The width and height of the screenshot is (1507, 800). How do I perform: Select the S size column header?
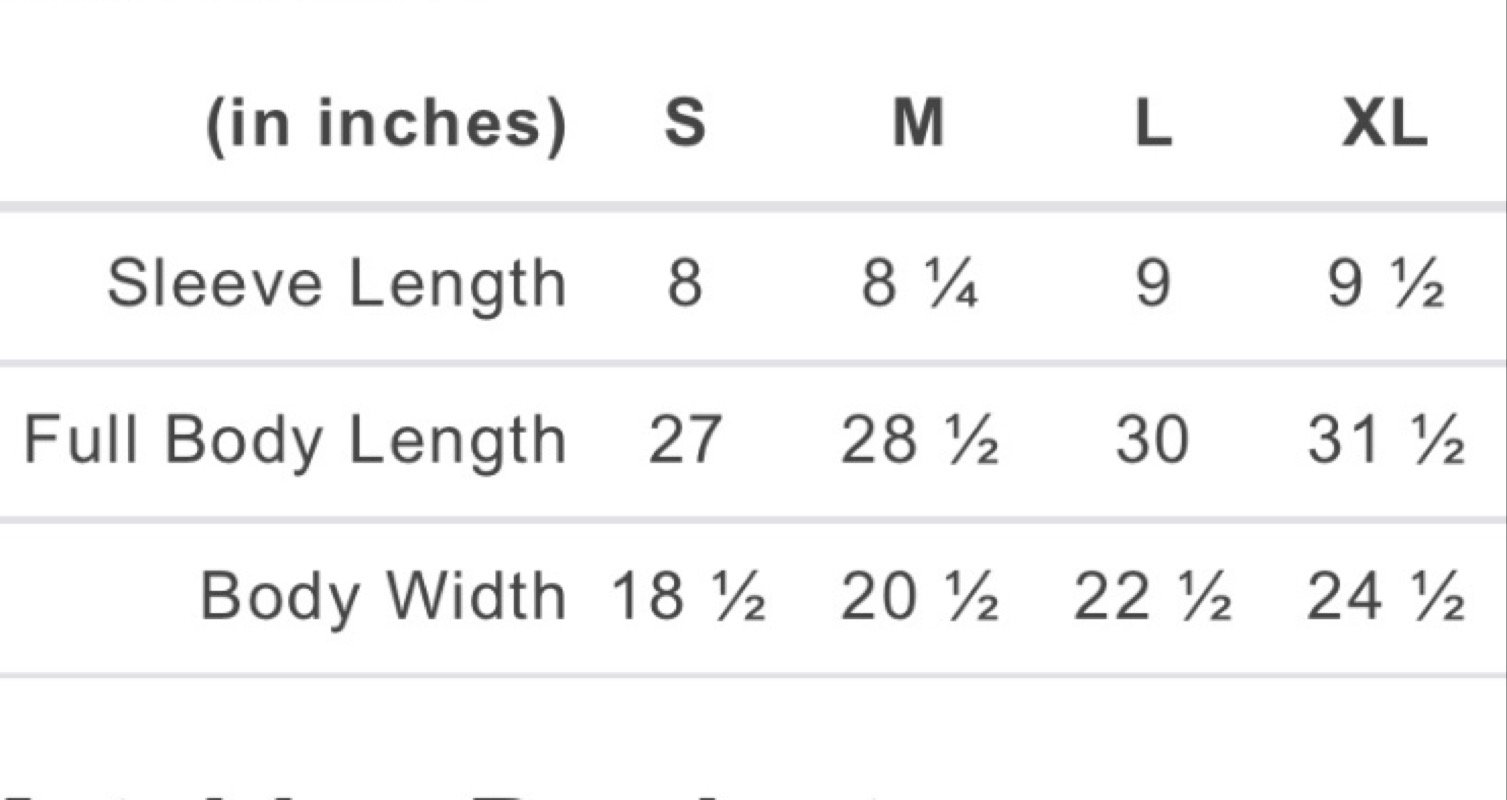click(x=684, y=125)
